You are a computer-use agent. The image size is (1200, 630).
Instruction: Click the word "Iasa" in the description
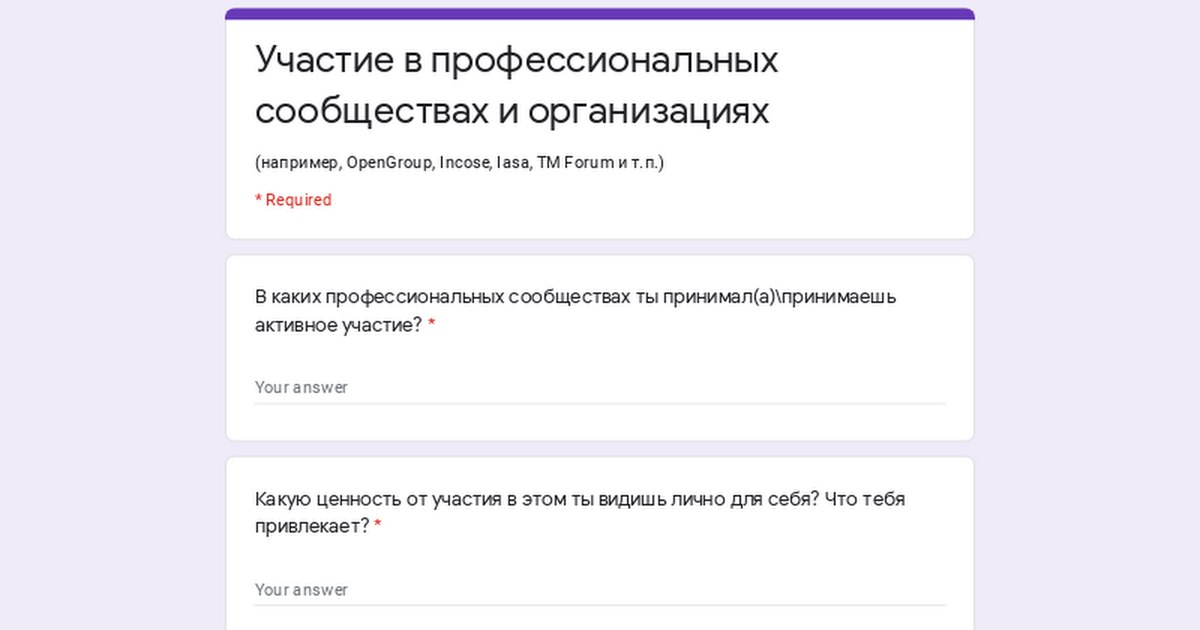(512, 162)
